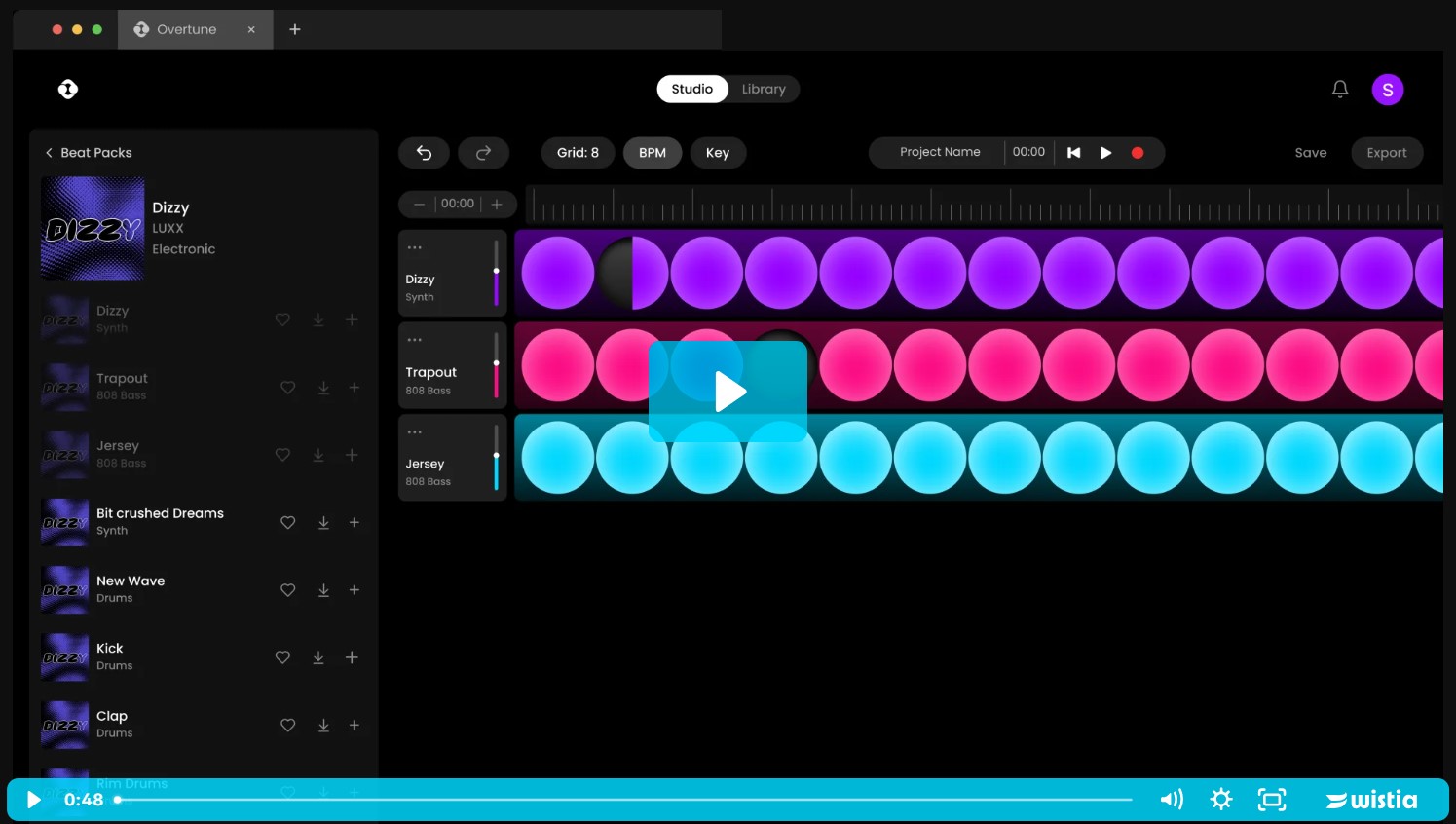Screen dimensions: 1456x824
Task: Mute the video volume icon
Action: point(1172,800)
